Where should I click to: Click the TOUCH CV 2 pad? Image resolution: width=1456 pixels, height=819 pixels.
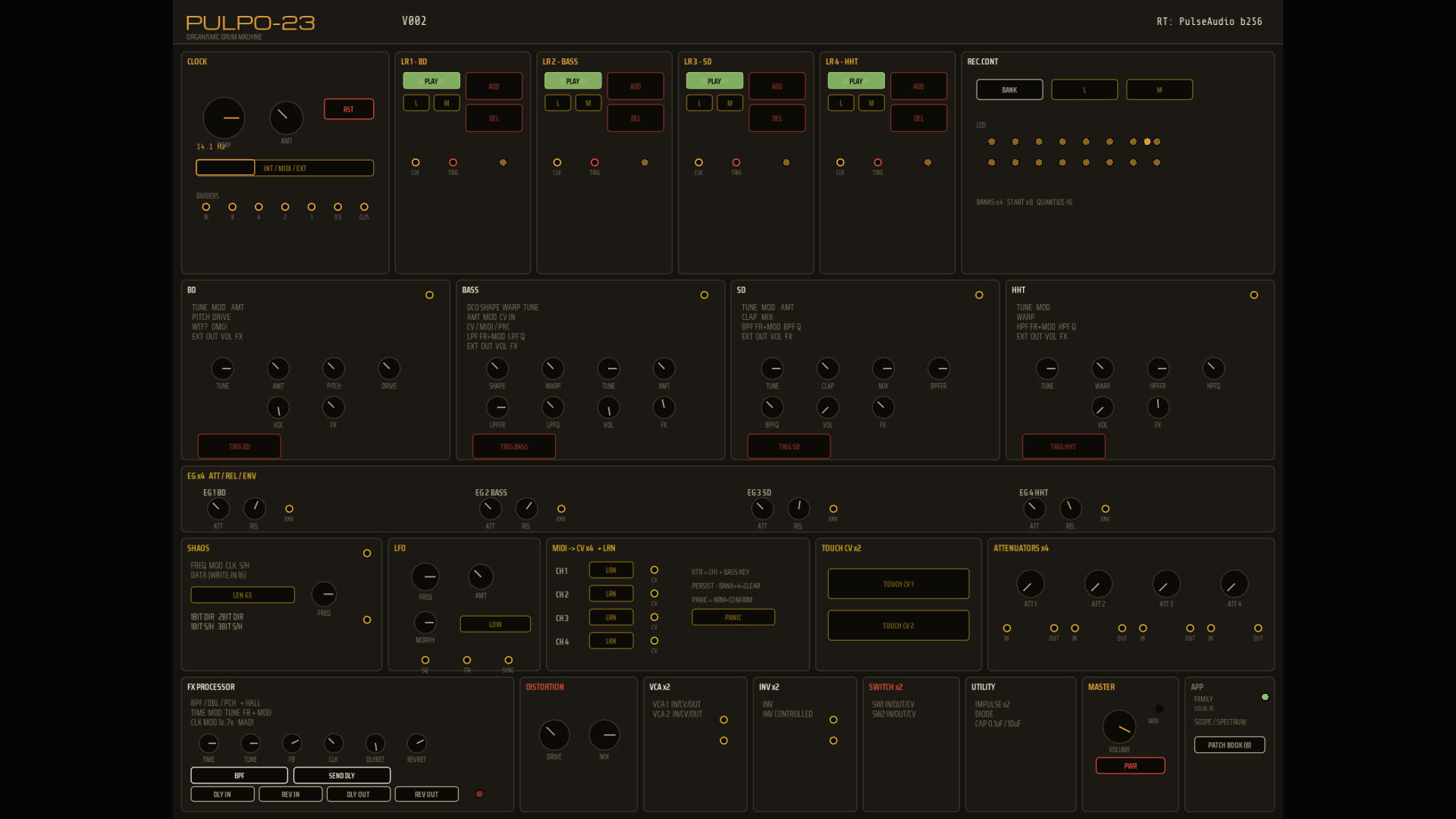(x=899, y=626)
